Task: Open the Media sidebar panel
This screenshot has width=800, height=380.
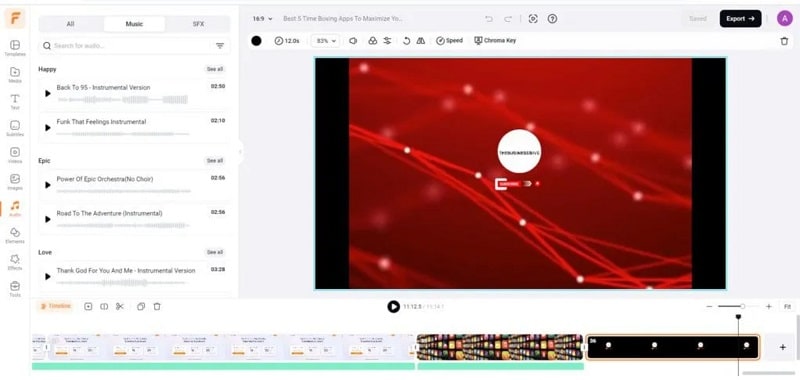Action: coord(15,74)
